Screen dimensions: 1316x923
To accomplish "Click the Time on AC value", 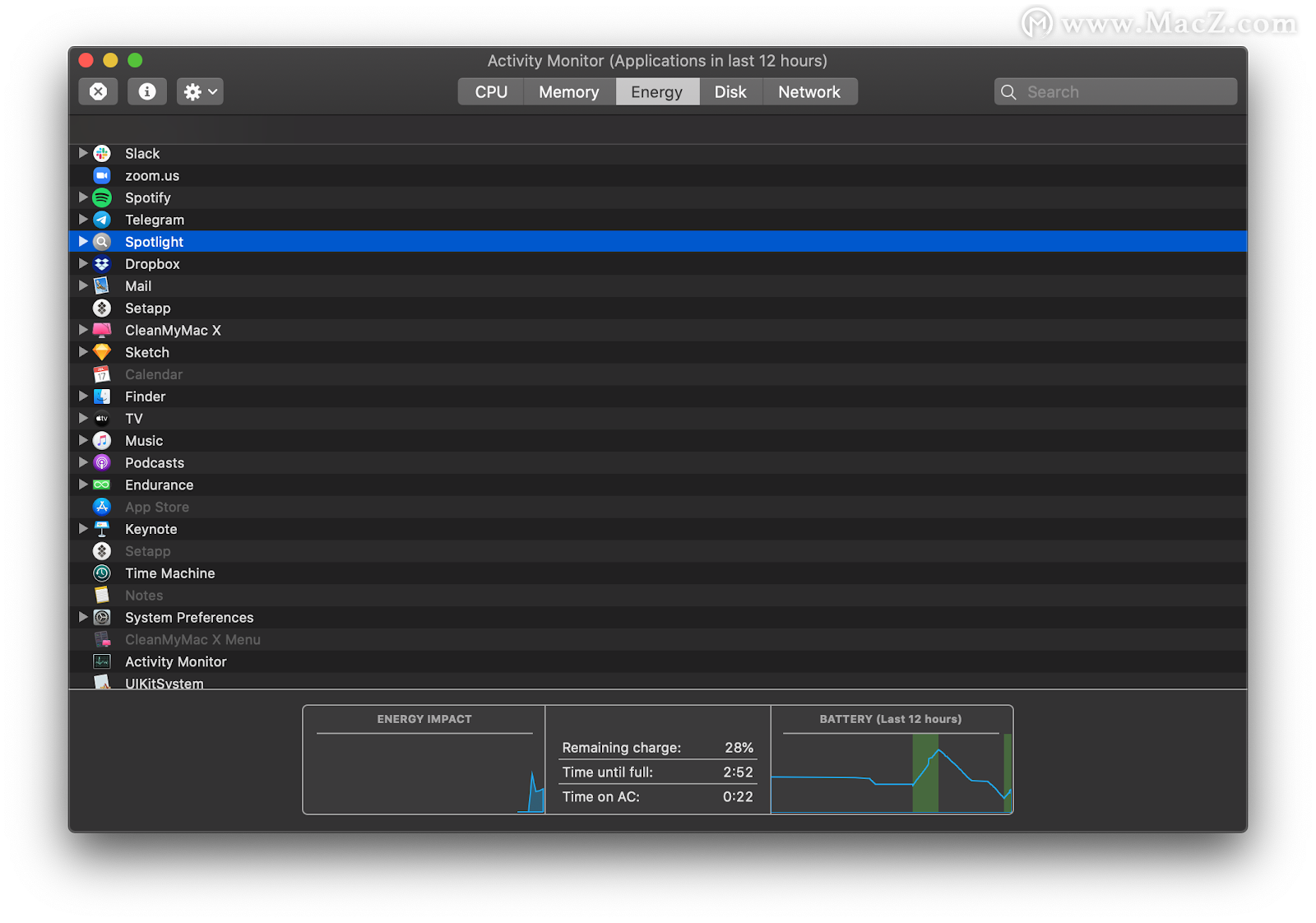I will [738, 797].
